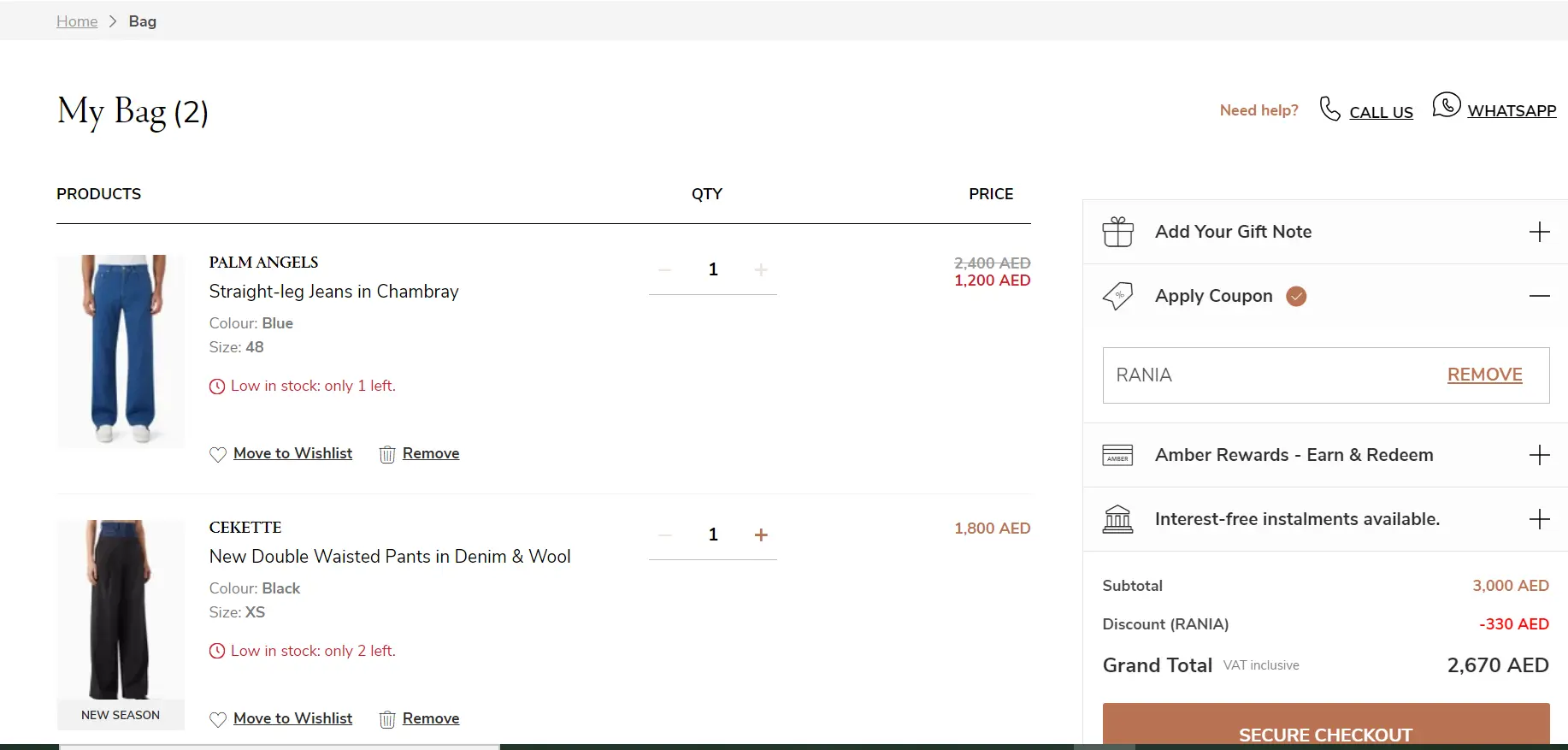The image size is (1568, 750).
Task: Remove Straight-leg Jeans from bag
Action: click(431, 453)
